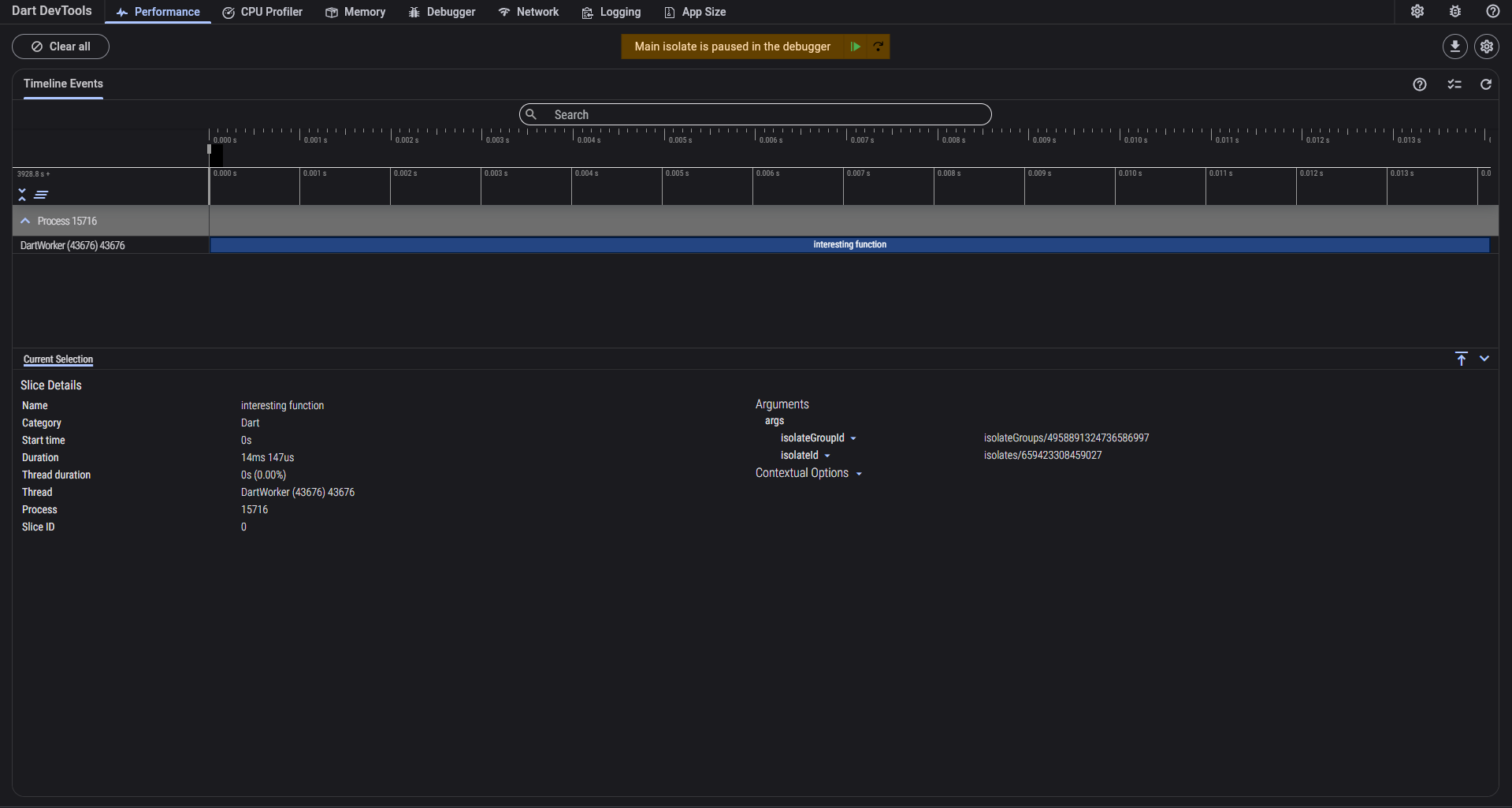Viewport: 1512px width, 808px height.
Task: Switch to the Debugger tab
Action: point(441,12)
